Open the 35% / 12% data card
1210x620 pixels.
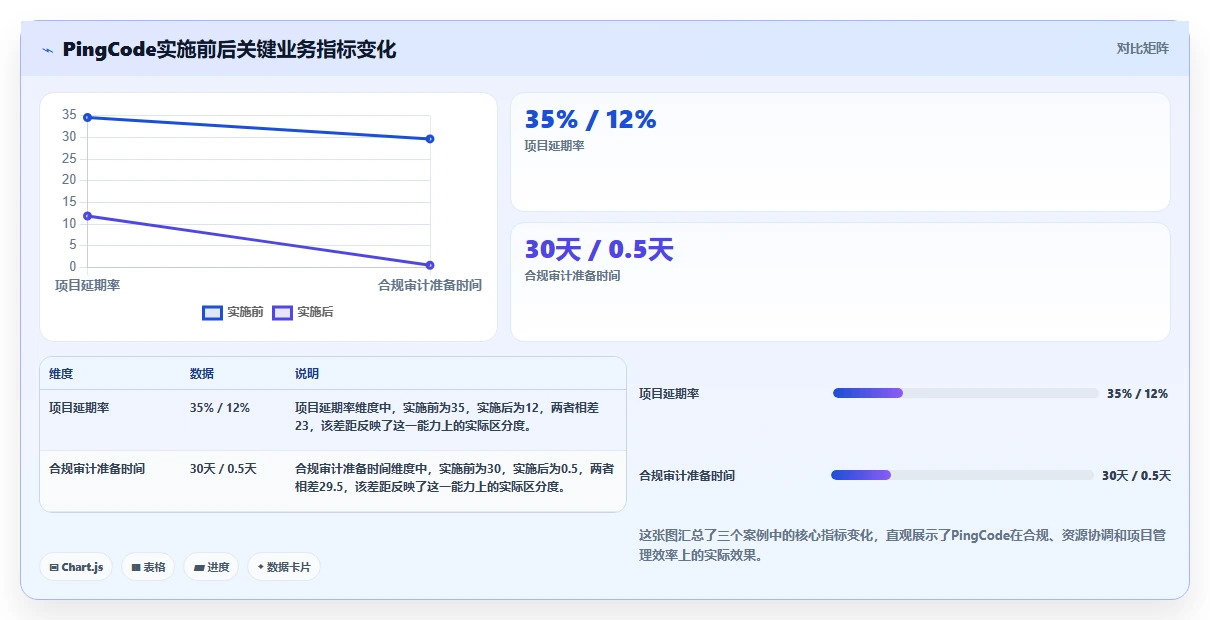click(x=840, y=152)
